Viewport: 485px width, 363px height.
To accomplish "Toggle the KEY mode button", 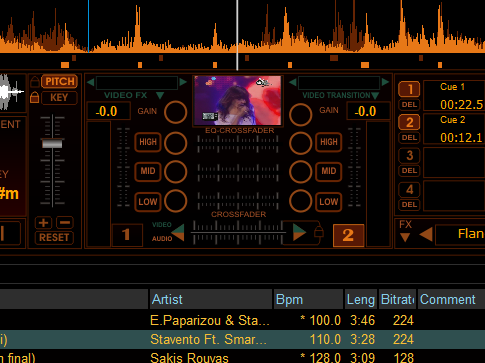I will (59, 98).
